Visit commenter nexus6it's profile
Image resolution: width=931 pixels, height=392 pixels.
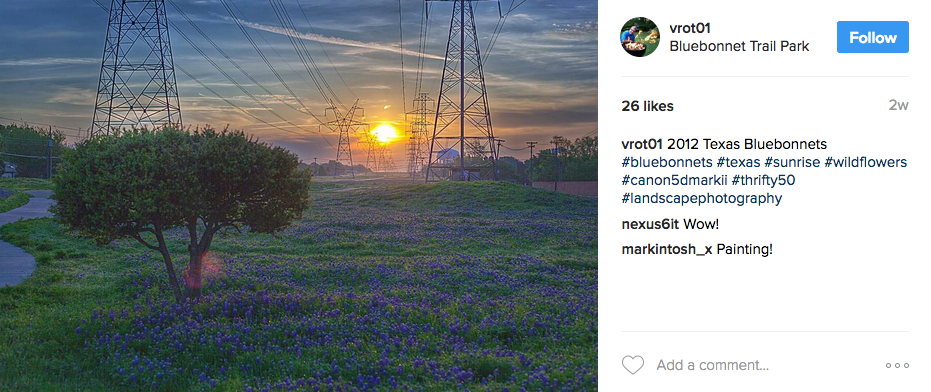[650, 225]
